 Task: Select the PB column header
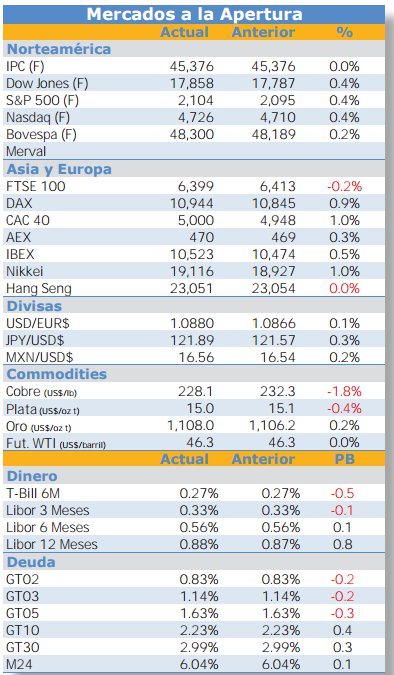coord(345,459)
